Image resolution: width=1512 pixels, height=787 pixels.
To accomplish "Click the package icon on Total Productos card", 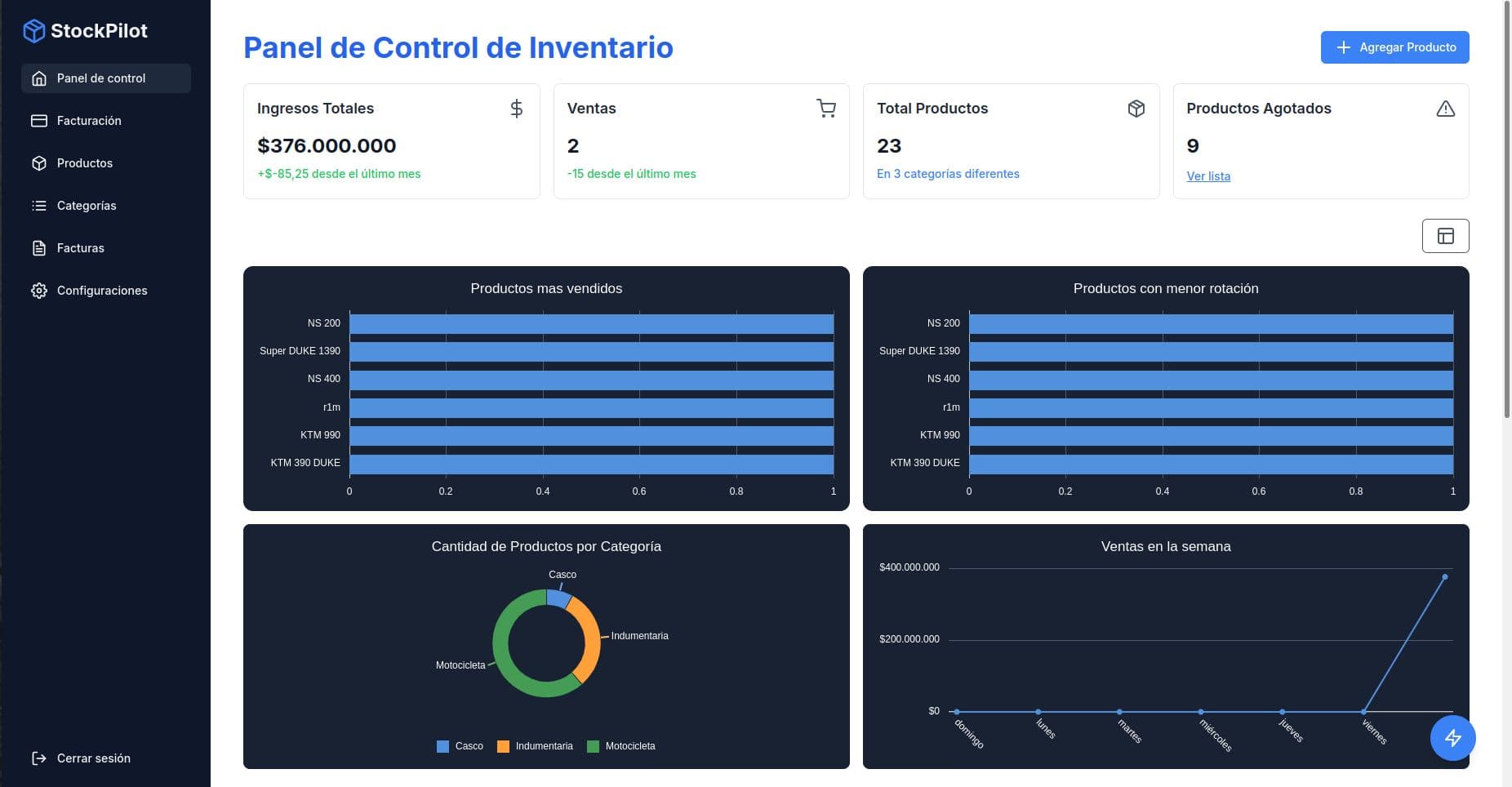I will tap(1136, 108).
